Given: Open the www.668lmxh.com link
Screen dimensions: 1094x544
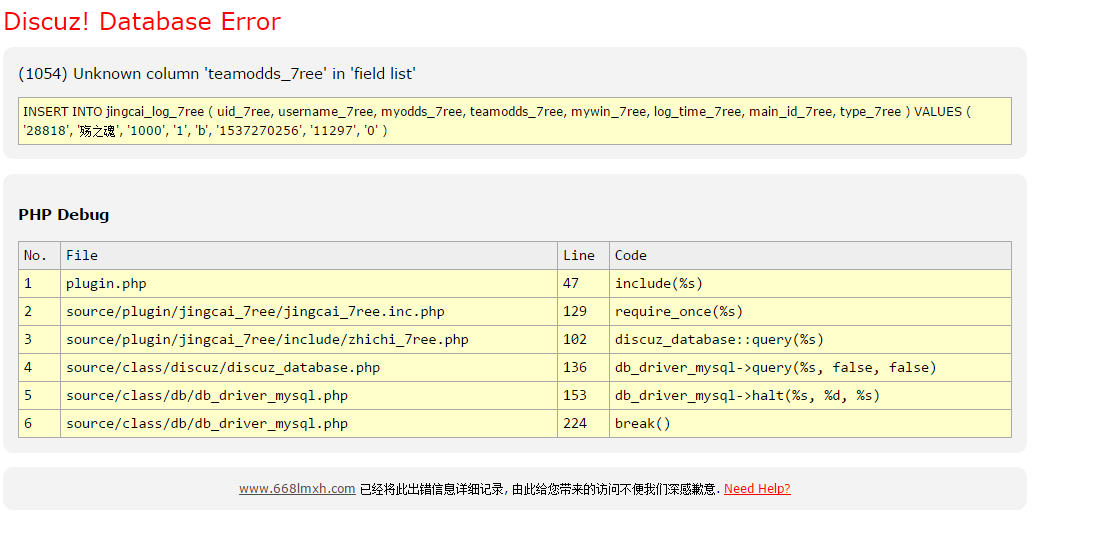Looking at the screenshot, I should click(297, 489).
